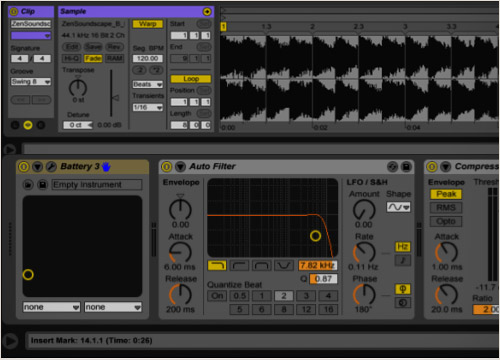Click the sample Save button
The image size is (500, 360).
coord(93,47)
